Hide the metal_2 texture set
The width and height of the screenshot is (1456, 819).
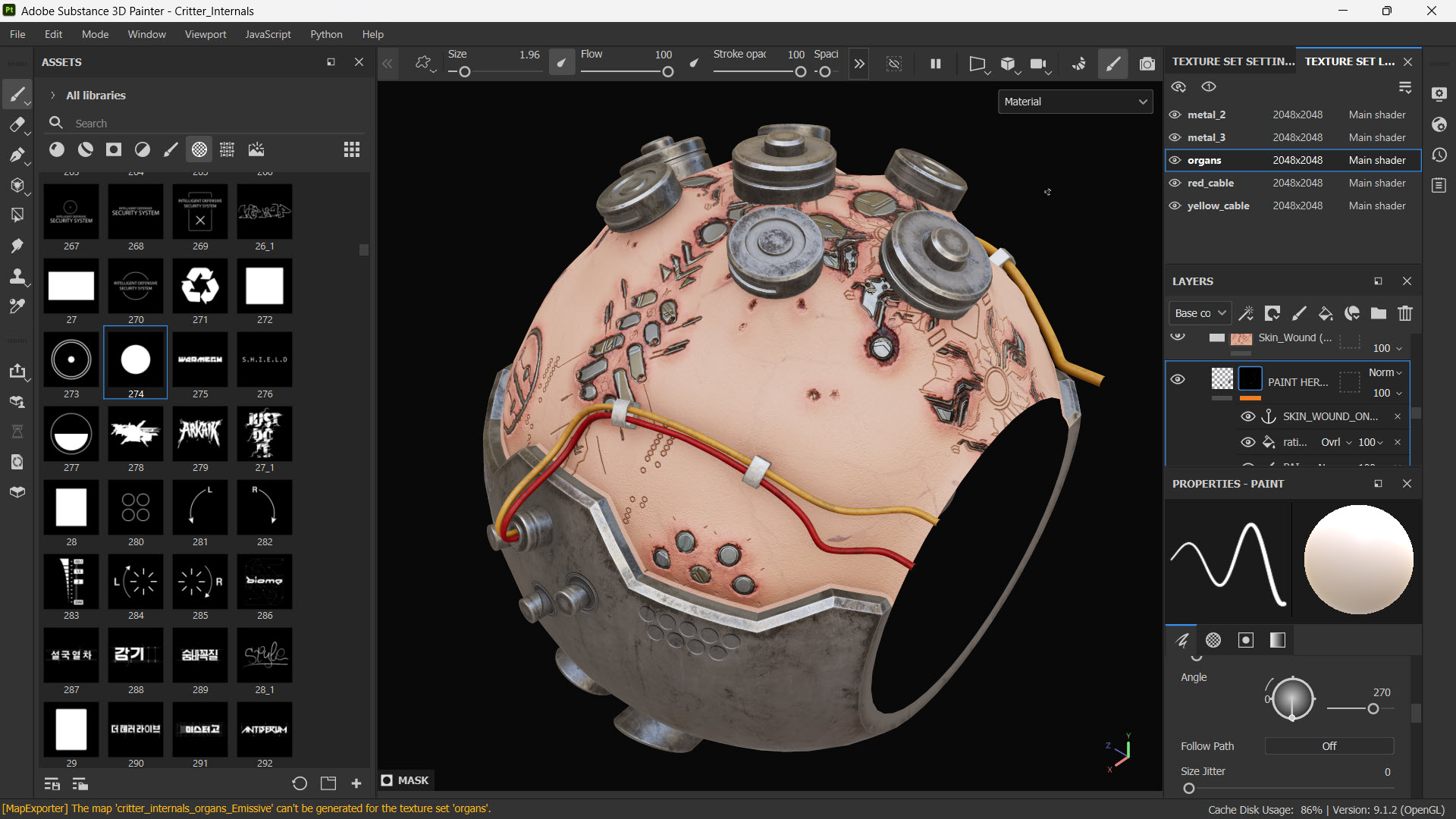(1175, 115)
